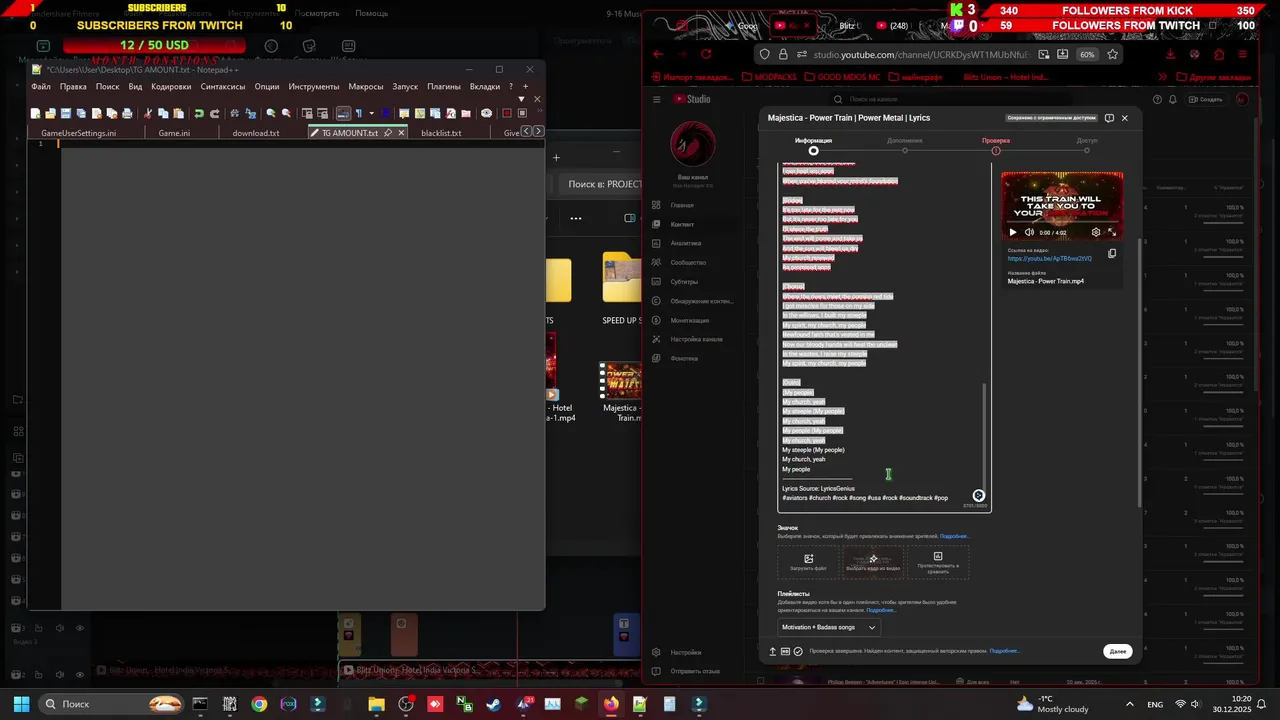
Task: Click Протестировать и сравнить thumbnail option
Action: [938, 562]
